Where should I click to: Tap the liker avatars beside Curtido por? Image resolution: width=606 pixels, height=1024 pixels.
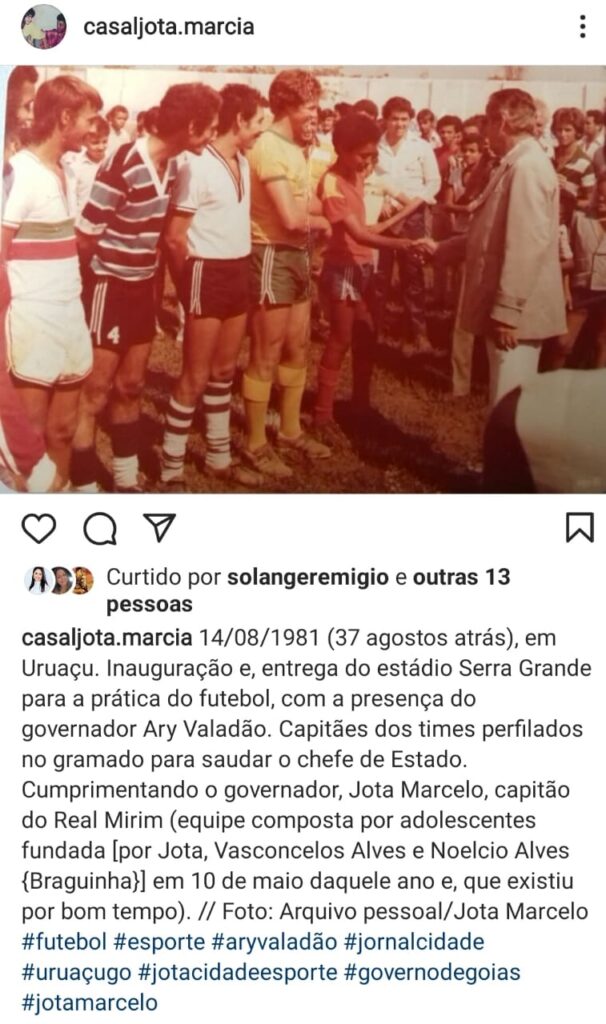[59, 580]
